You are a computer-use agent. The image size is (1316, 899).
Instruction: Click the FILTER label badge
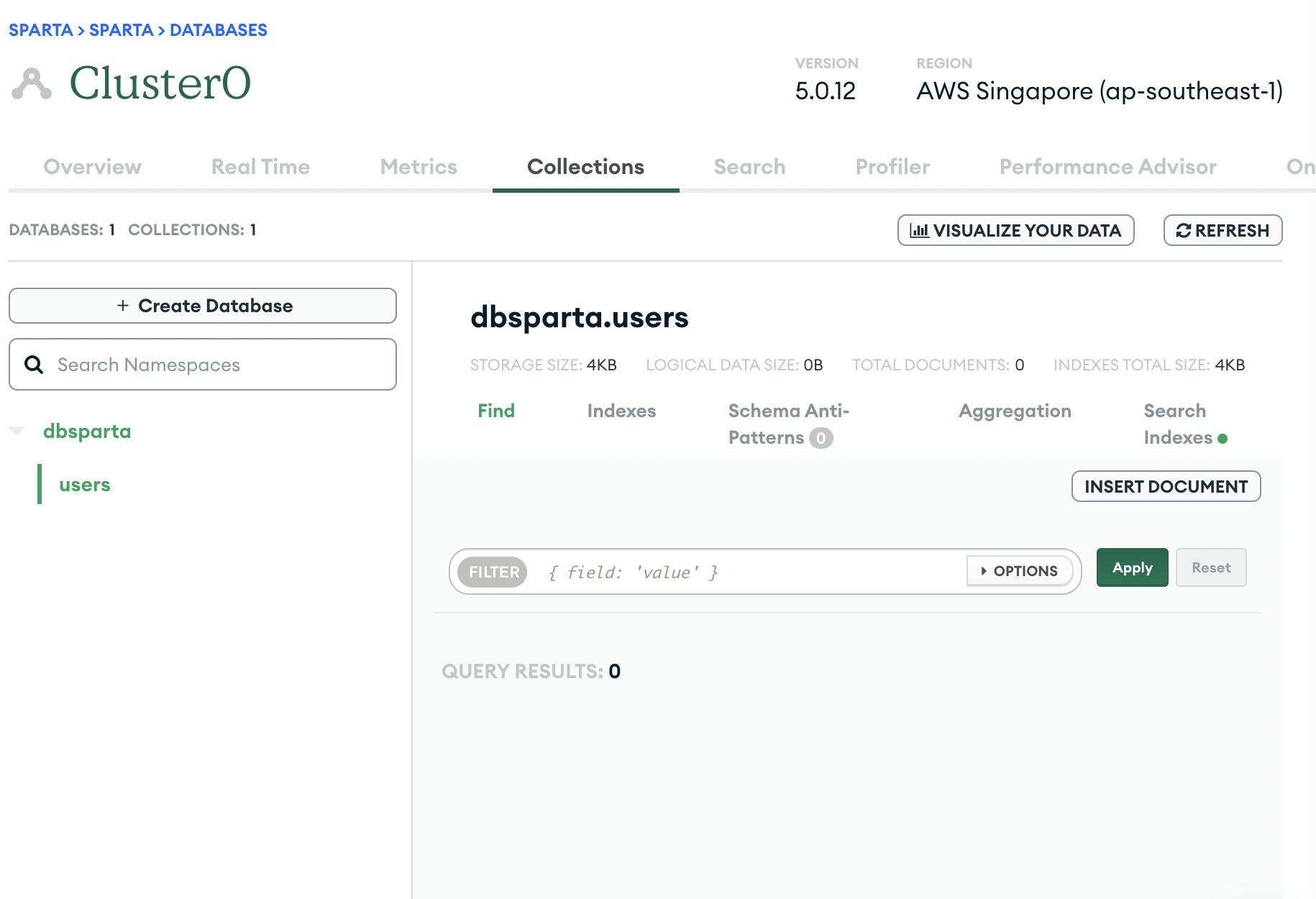pyautogui.click(x=493, y=572)
